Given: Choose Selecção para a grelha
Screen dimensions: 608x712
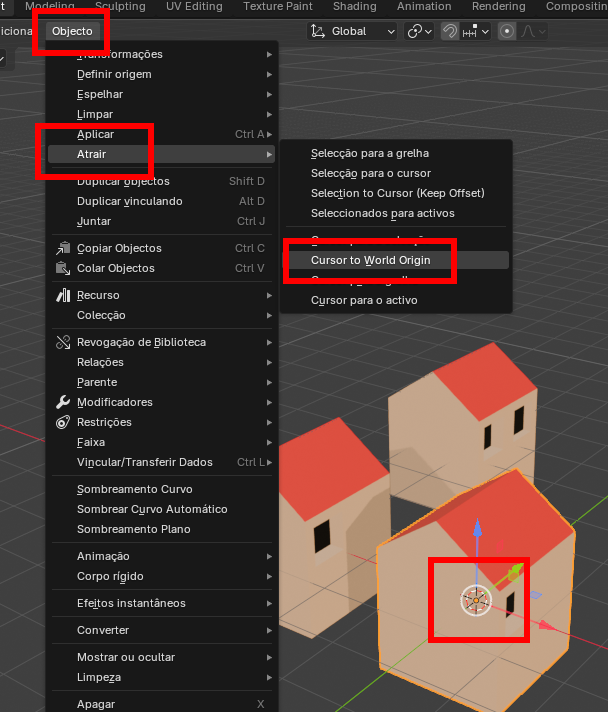Looking at the screenshot, I should point(396,153).
